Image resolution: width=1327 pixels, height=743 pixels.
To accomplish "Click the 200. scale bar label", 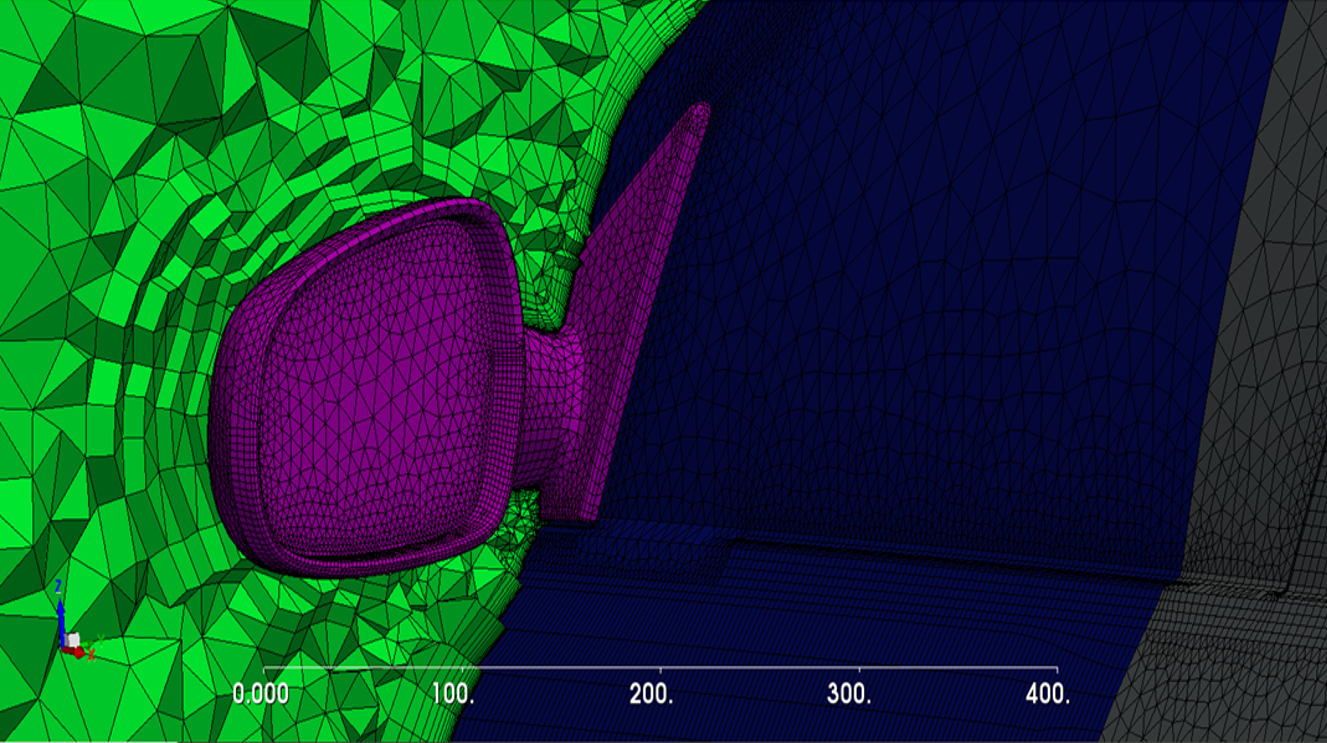I will coord(652,694).
